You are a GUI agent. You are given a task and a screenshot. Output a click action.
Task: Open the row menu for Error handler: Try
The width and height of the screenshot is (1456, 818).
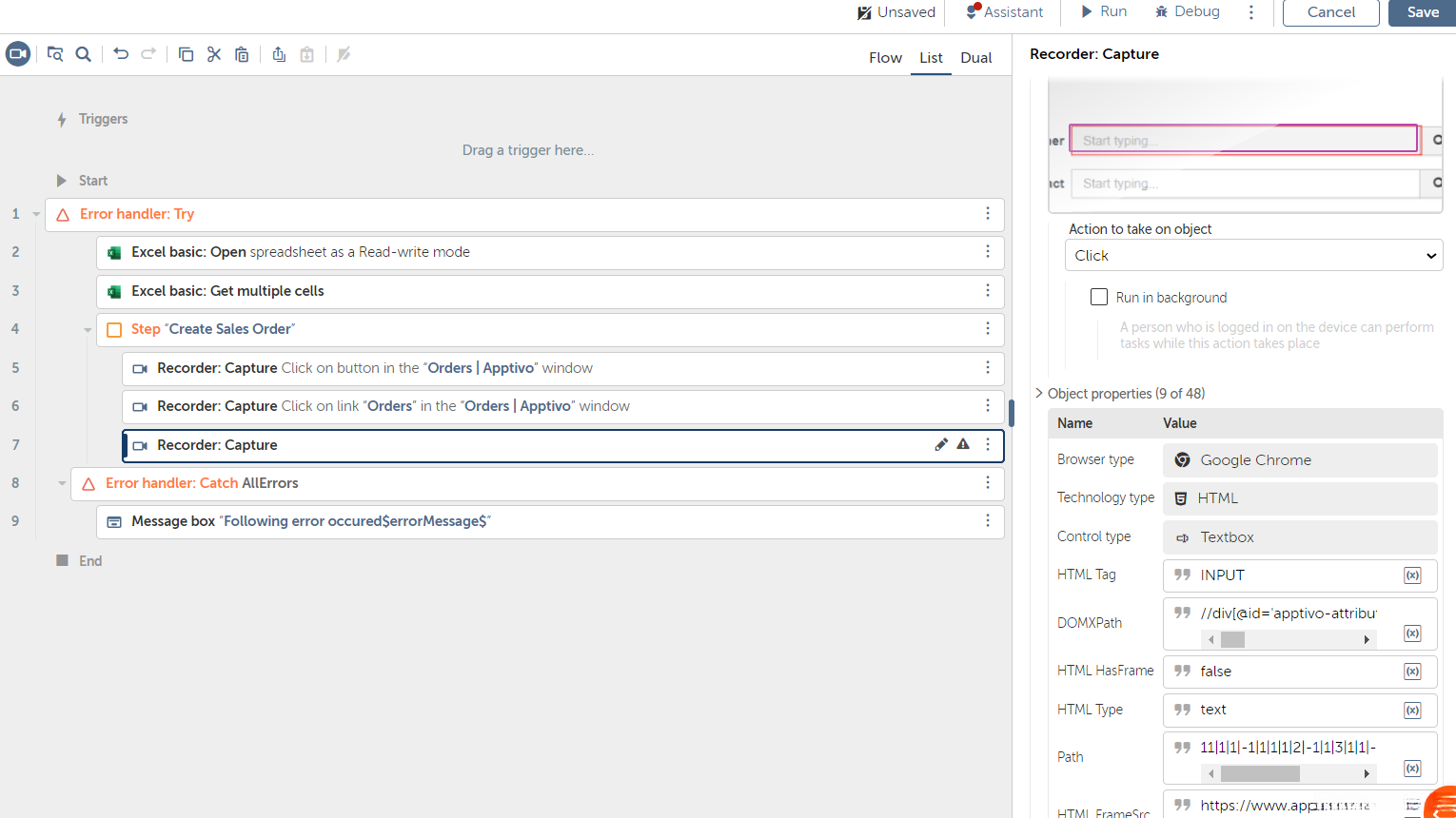(988, 214)
